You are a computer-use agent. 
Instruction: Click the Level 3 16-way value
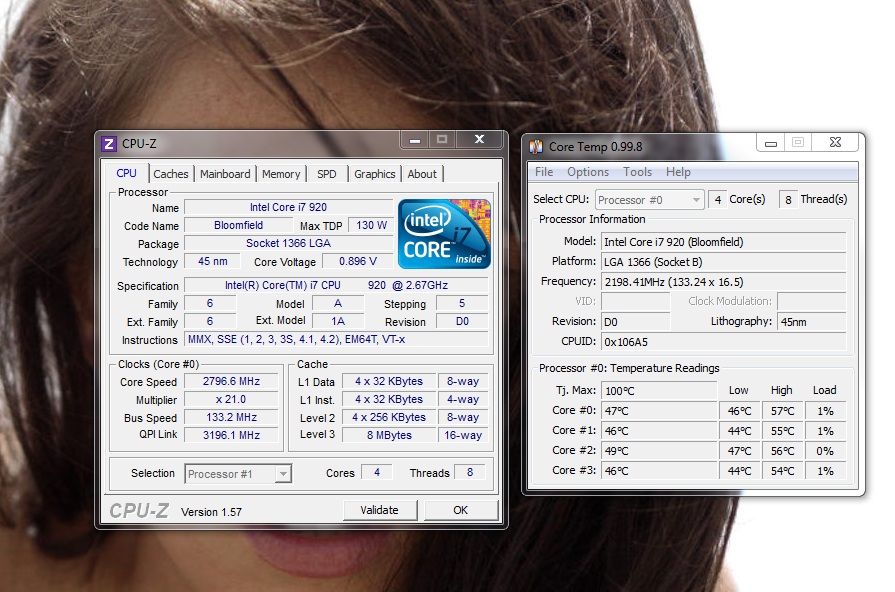[463, 435]
